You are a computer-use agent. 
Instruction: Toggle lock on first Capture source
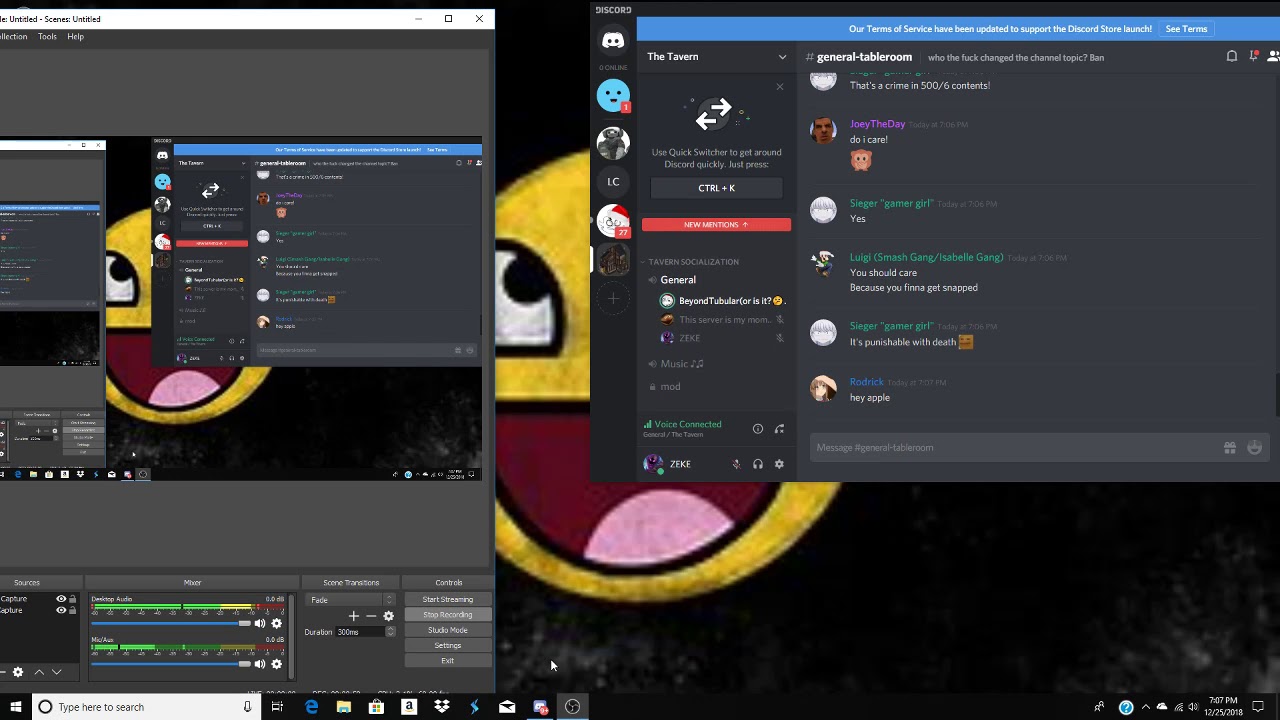[x=72, y=599]
